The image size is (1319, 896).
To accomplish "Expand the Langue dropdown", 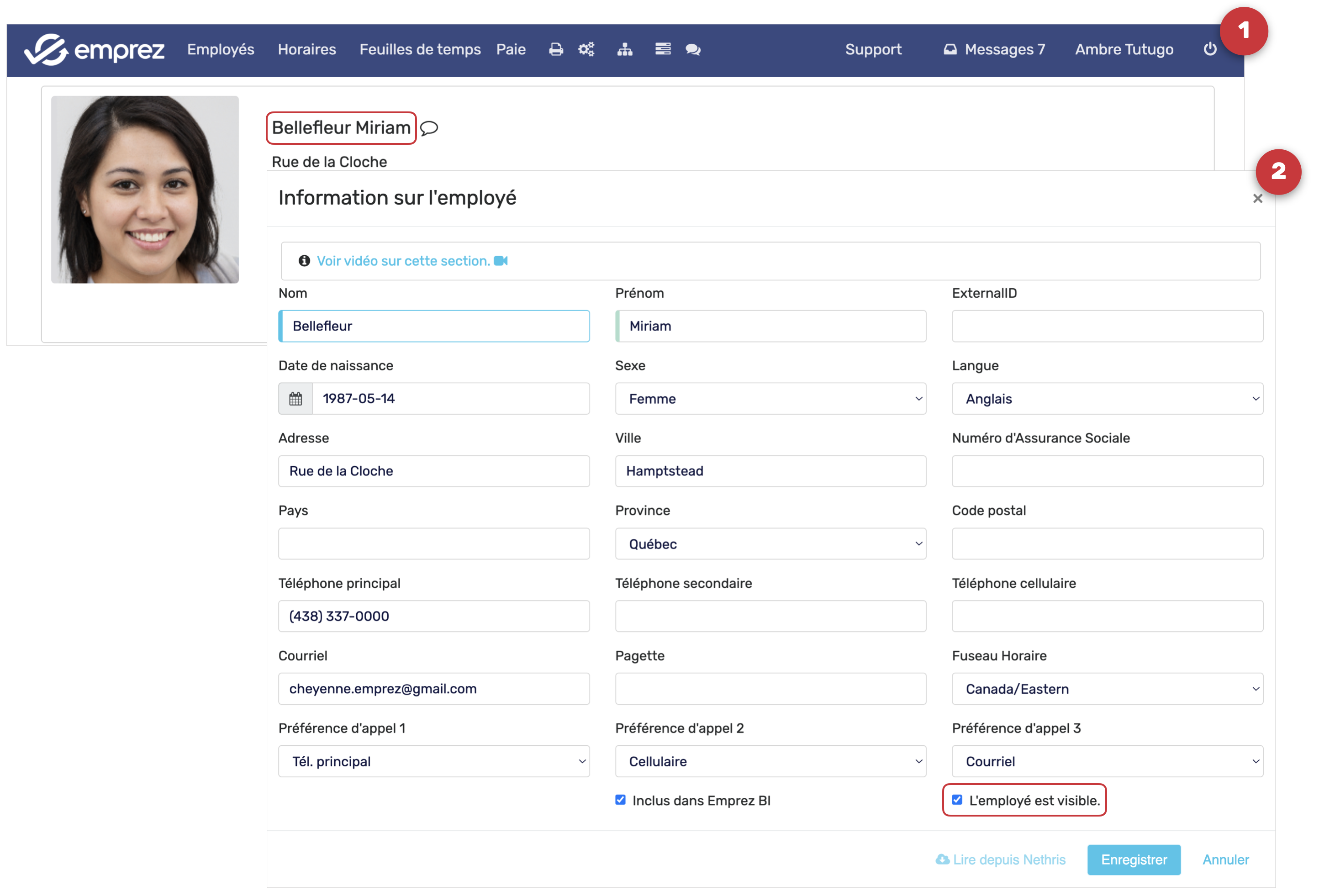I will click(x=1107, y=398).
